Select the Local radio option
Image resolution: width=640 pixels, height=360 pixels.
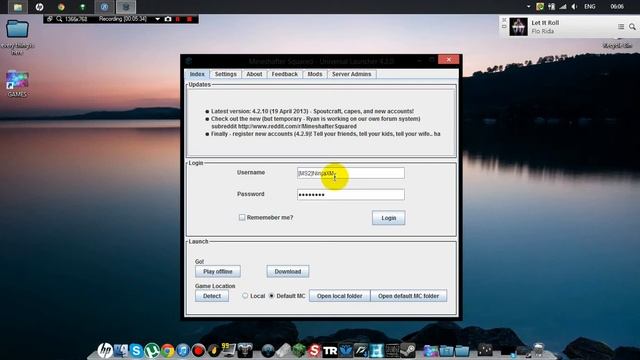point(245,296)
